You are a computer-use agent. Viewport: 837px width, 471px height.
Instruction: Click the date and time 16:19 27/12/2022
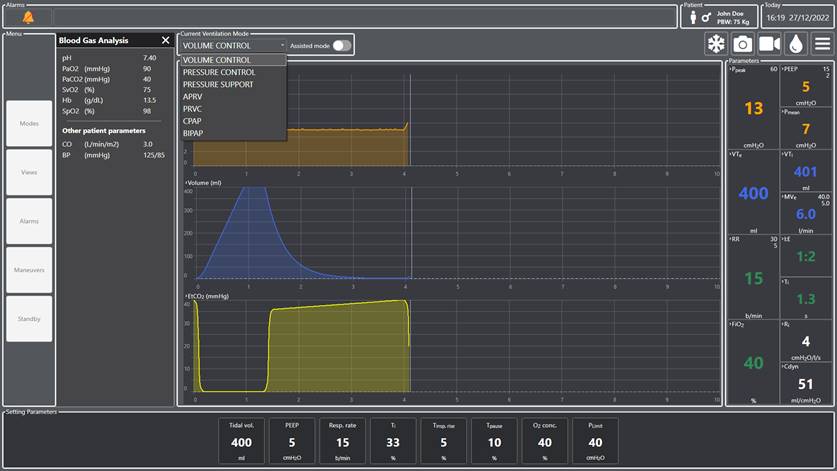point(797,18)
